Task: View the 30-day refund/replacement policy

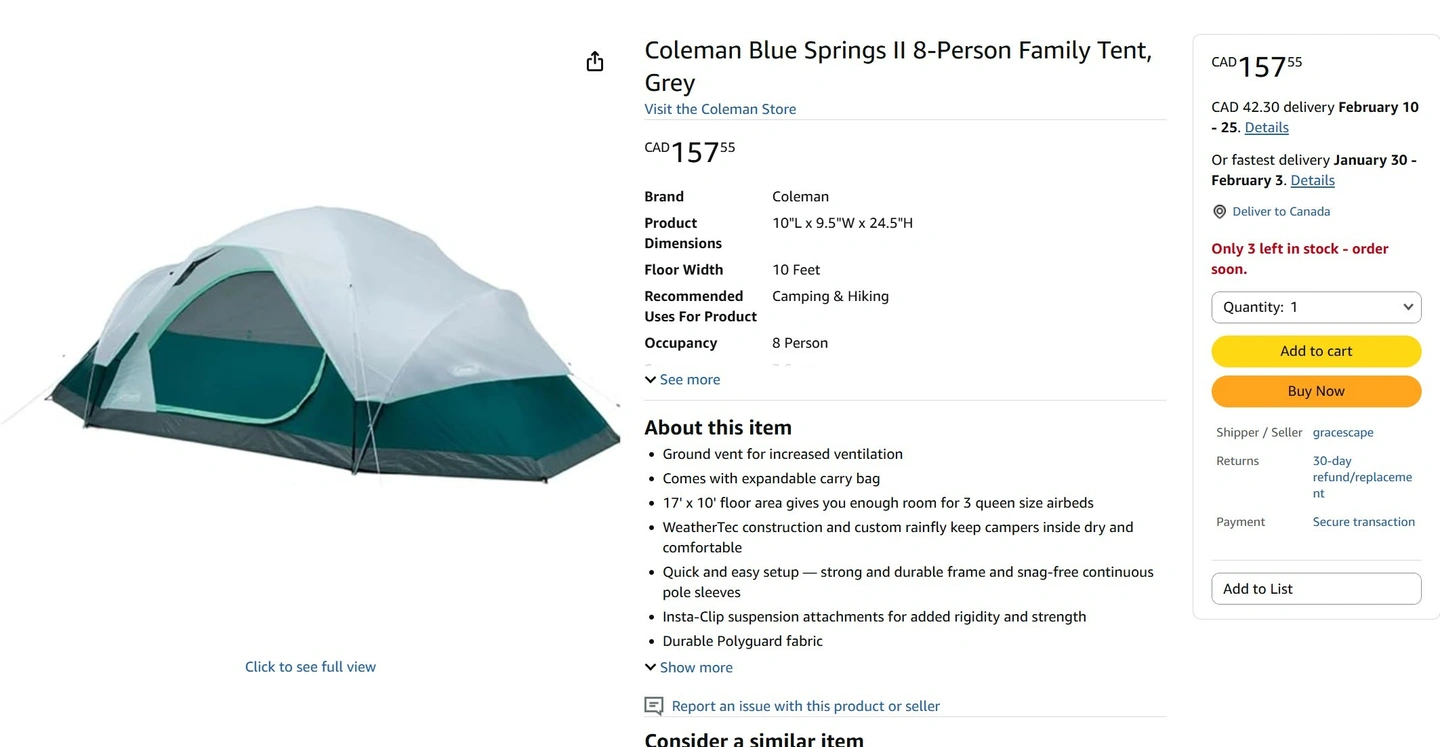Action: (x=1361, y=477)
